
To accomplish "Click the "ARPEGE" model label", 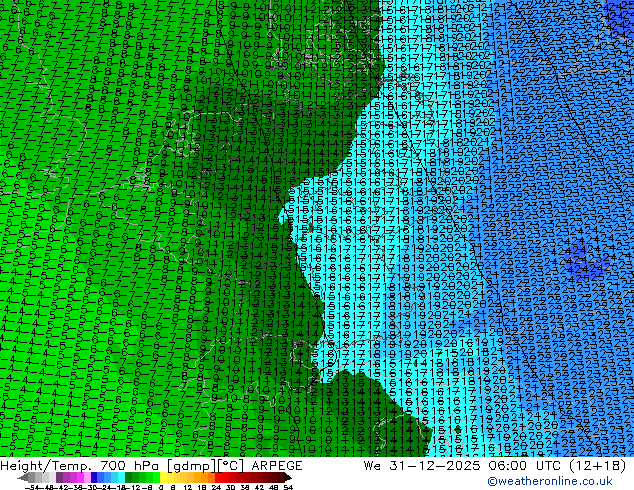I will coord(277,466).
